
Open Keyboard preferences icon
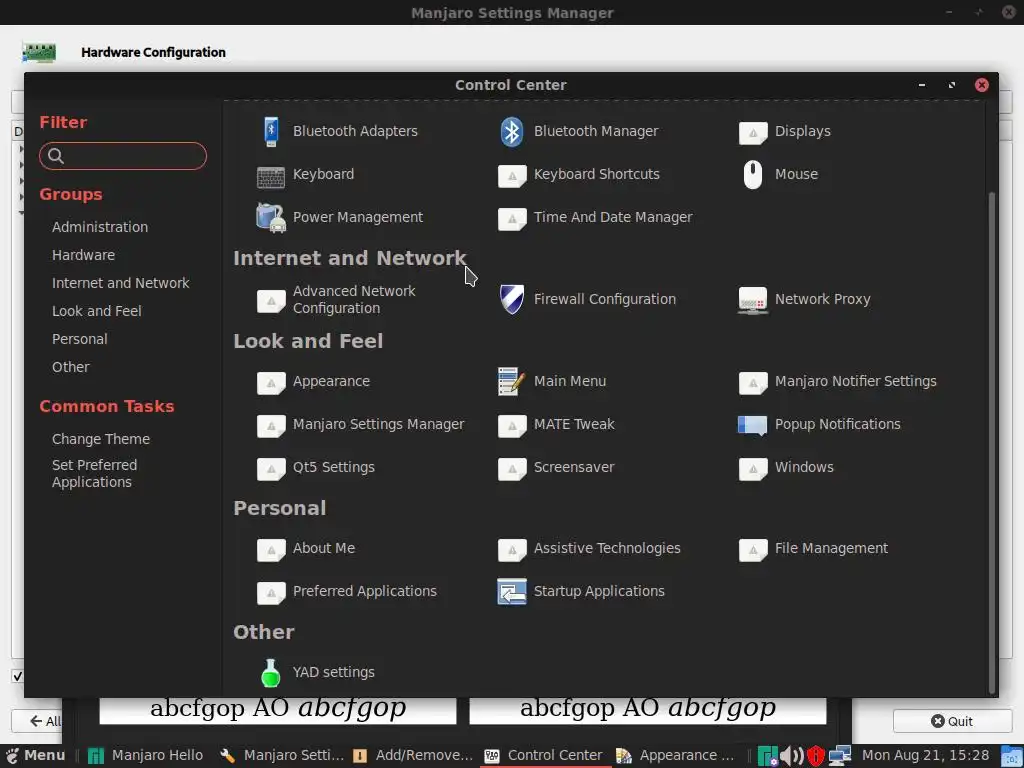coord(270,176)
